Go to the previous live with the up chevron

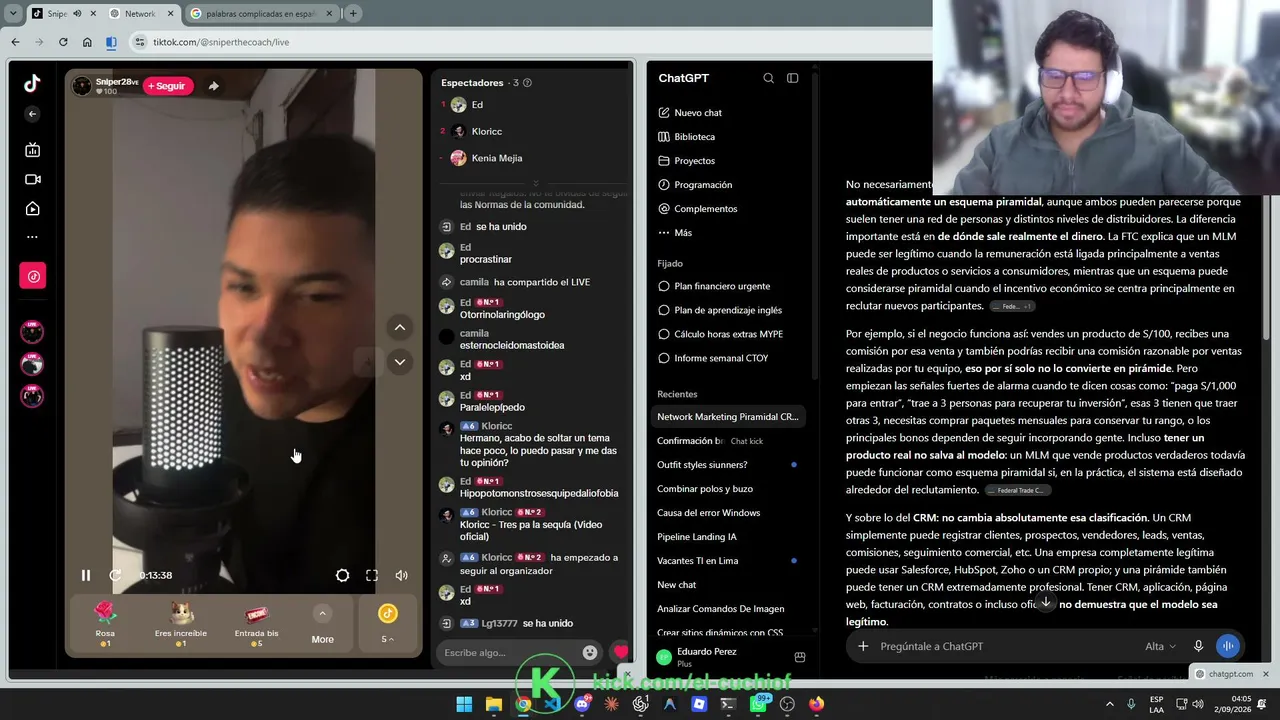pos(400,327)
